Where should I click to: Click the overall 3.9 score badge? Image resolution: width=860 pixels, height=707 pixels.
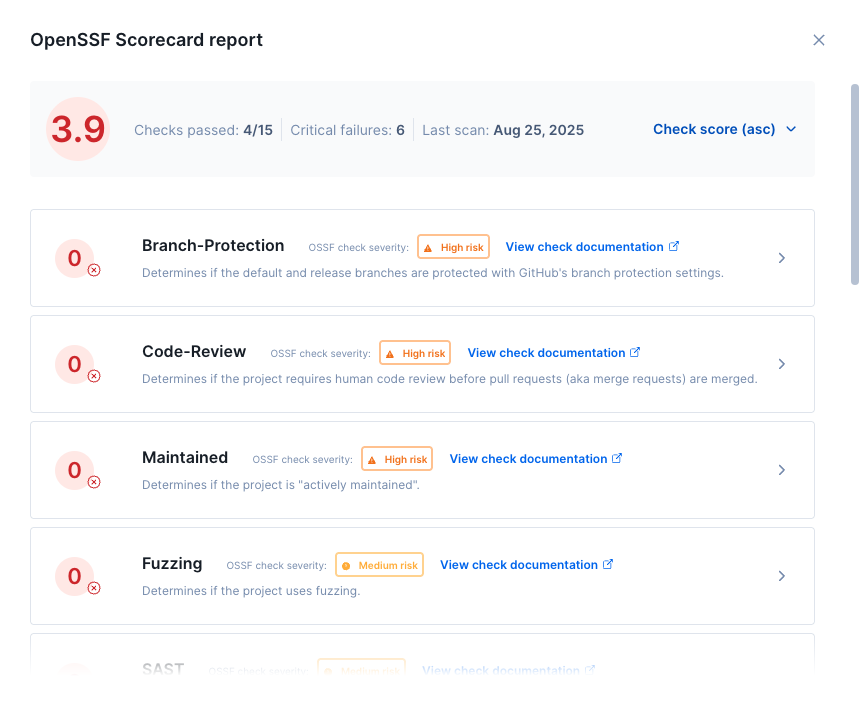78,129
